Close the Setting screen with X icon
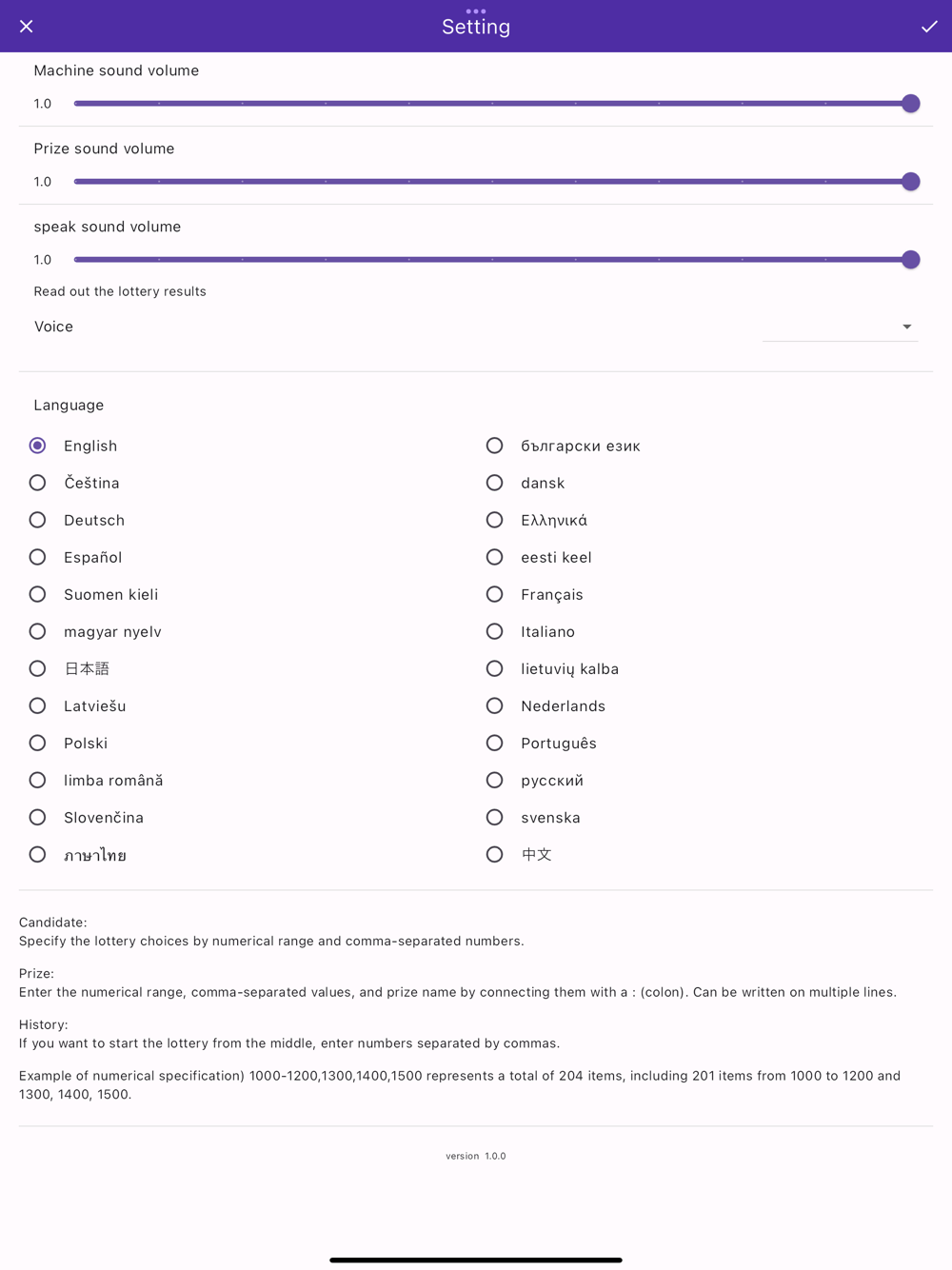 [27, 27]
